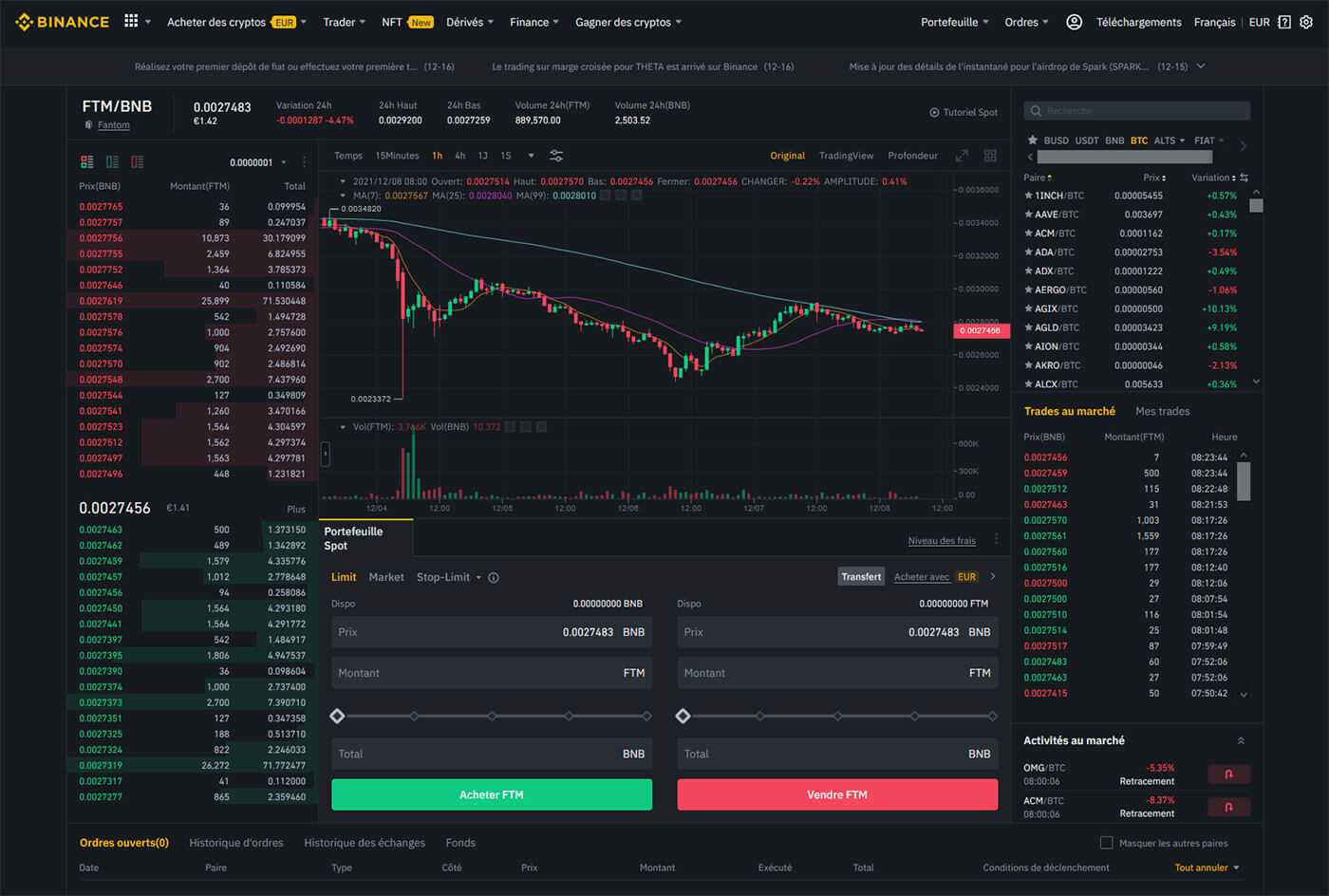1329x896 pixels.
Task: Select the Market order tab
Action: [x=386, y=577]
